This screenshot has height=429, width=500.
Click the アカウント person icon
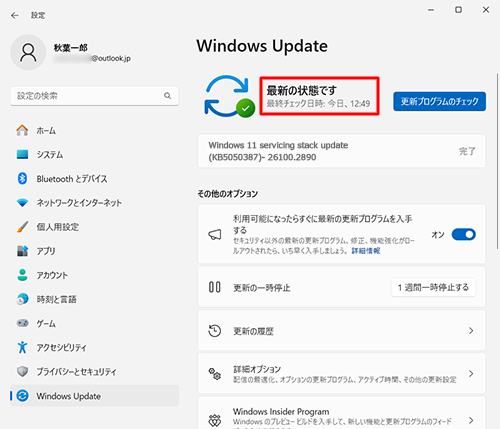(22, 275)
